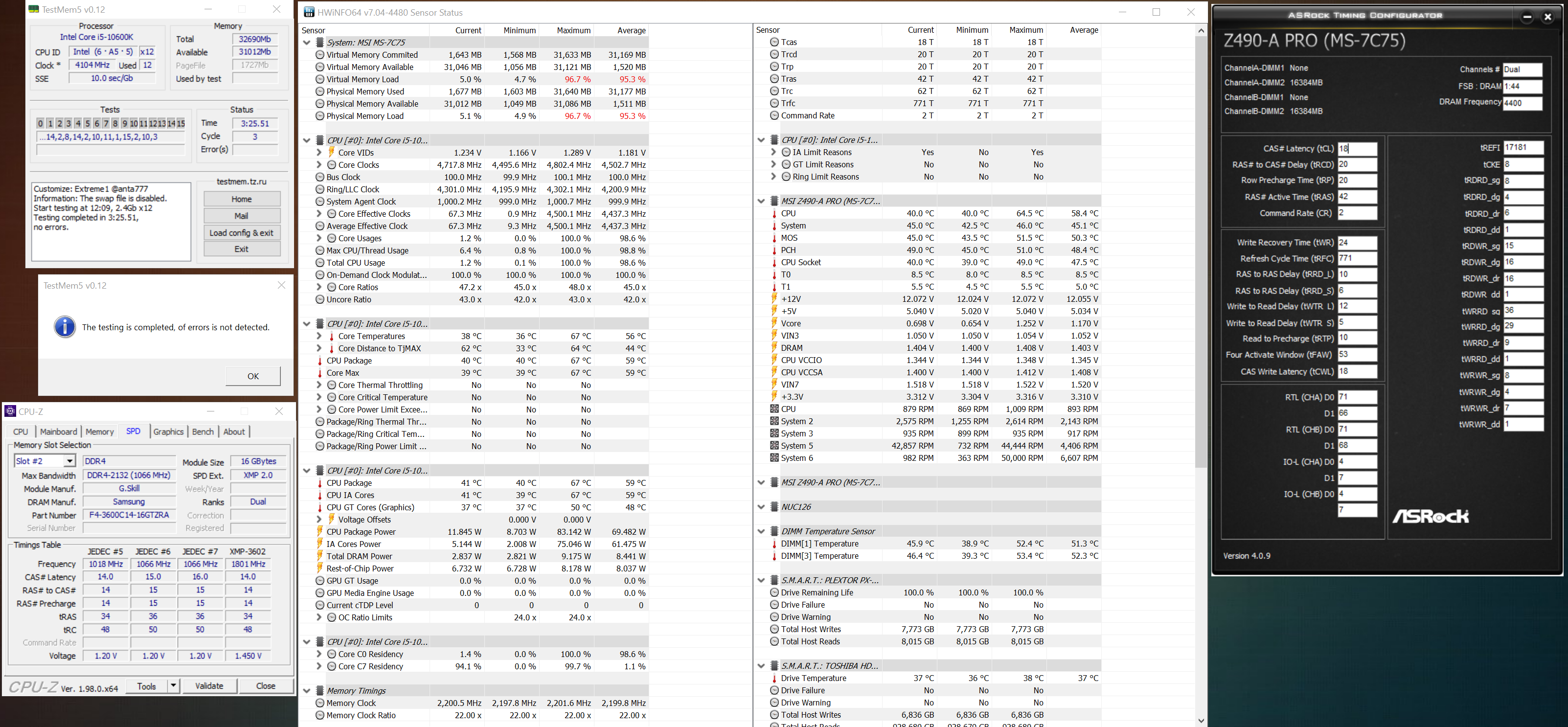This screenshot has width=1568, height=727.
Task: Collapse the Memory Timings sensor group
Action: [307, 690]
